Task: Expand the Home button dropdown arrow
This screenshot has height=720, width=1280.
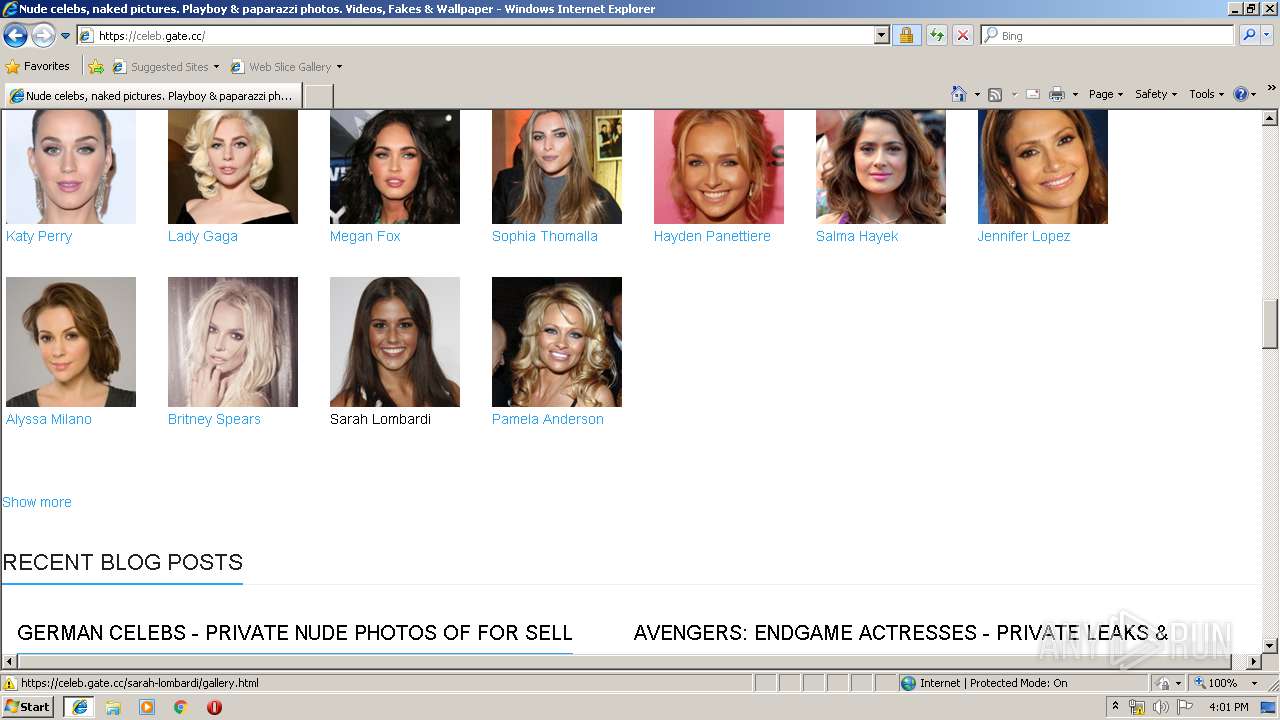Action: pos(977,94)
